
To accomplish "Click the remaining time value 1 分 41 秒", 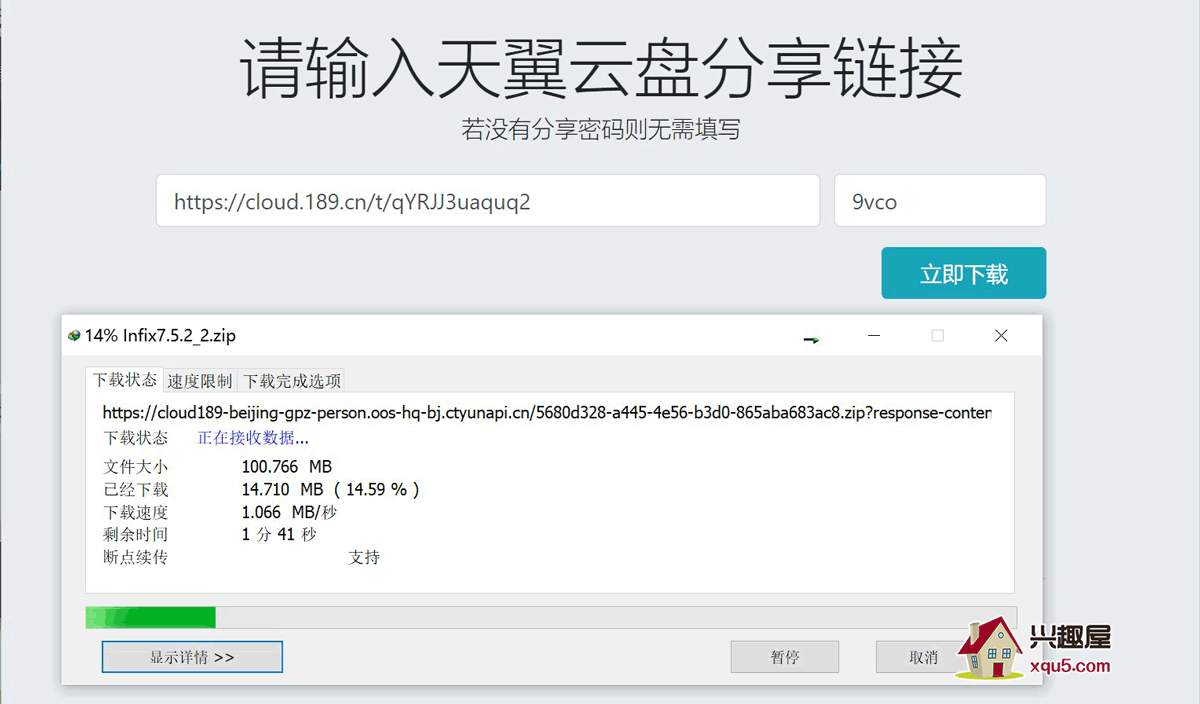I will coord(279,535).
